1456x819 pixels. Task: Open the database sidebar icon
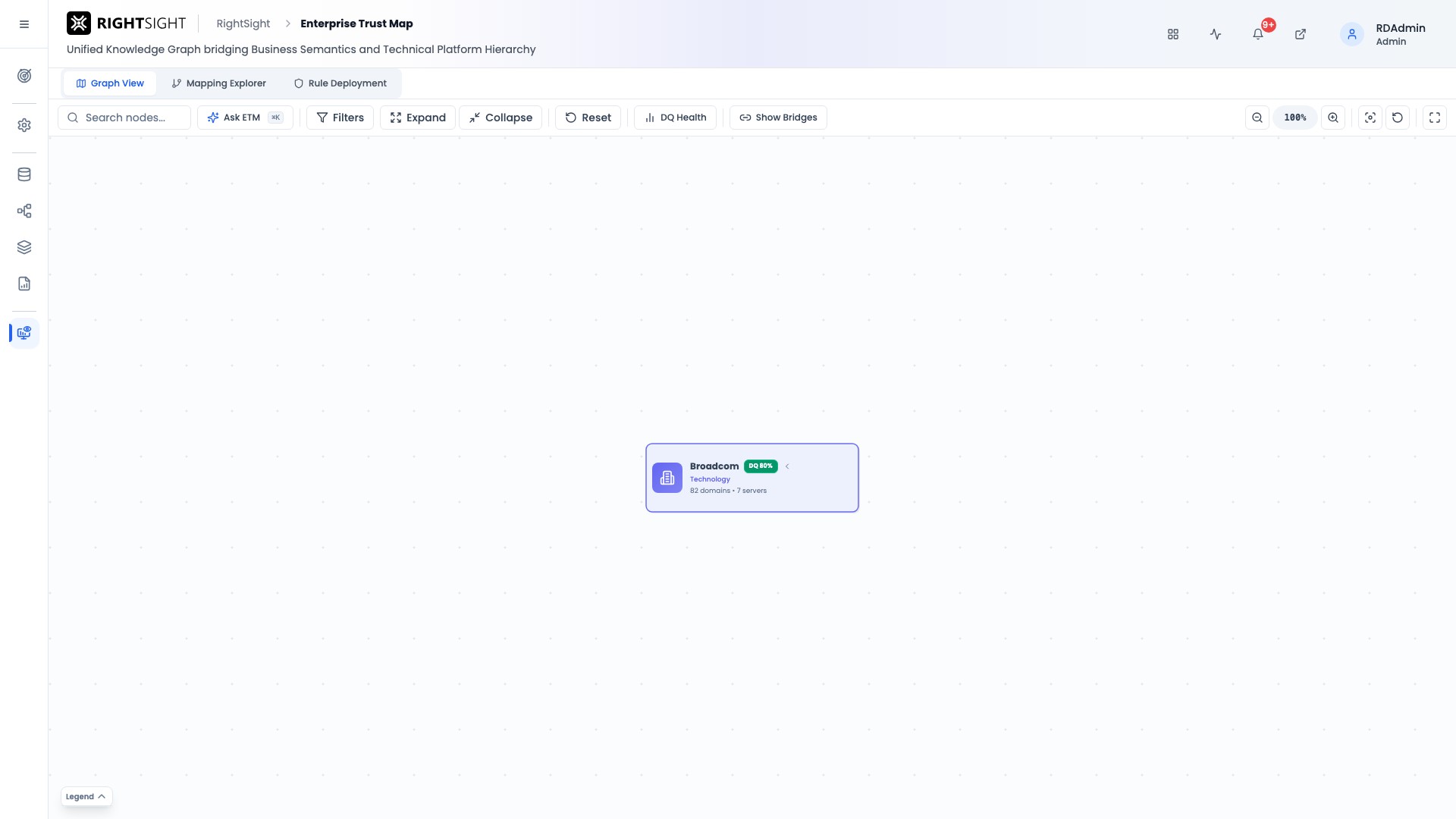(x=24, y=174)
